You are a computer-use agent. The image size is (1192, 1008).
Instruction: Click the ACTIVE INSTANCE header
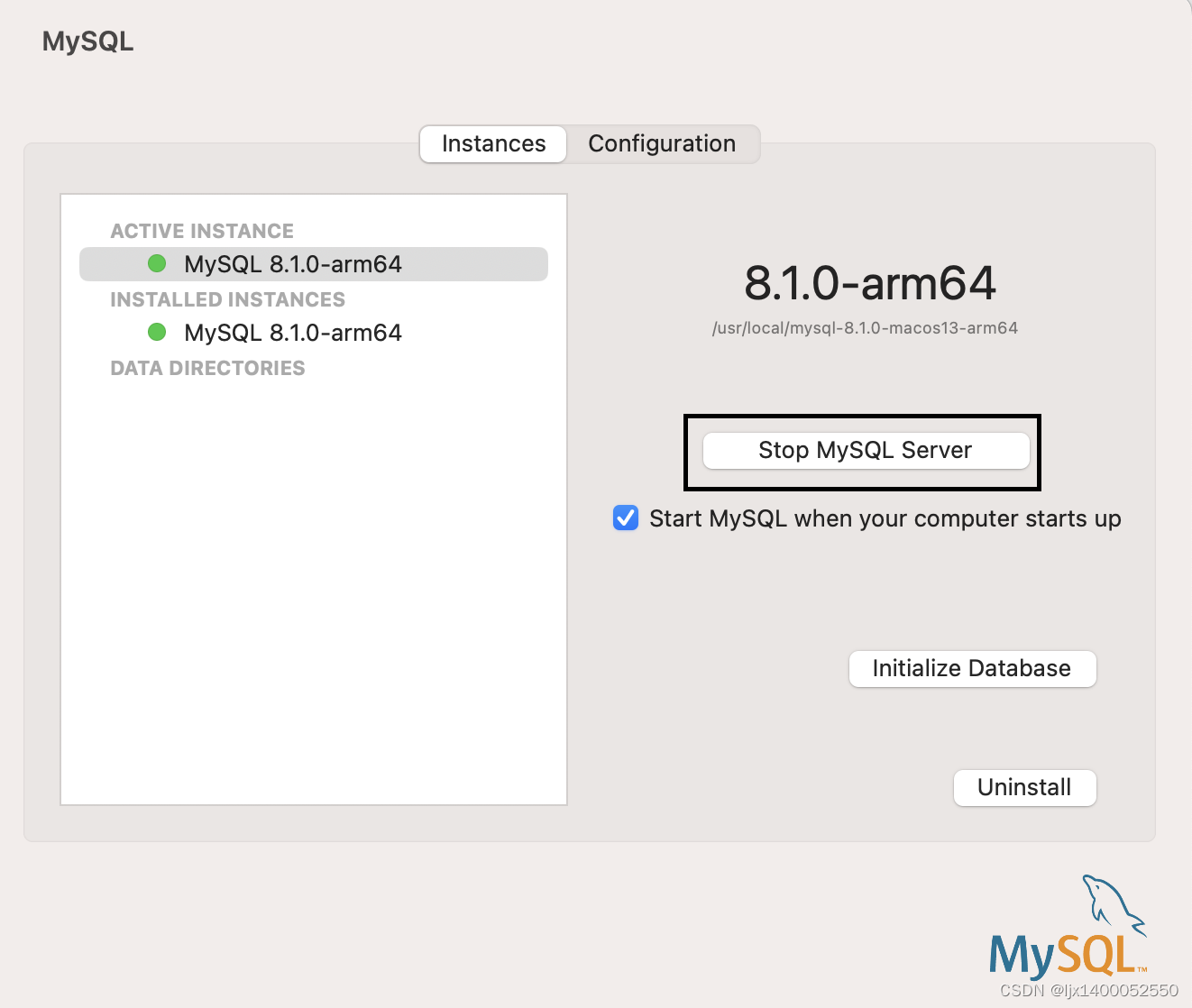(202, 231)
